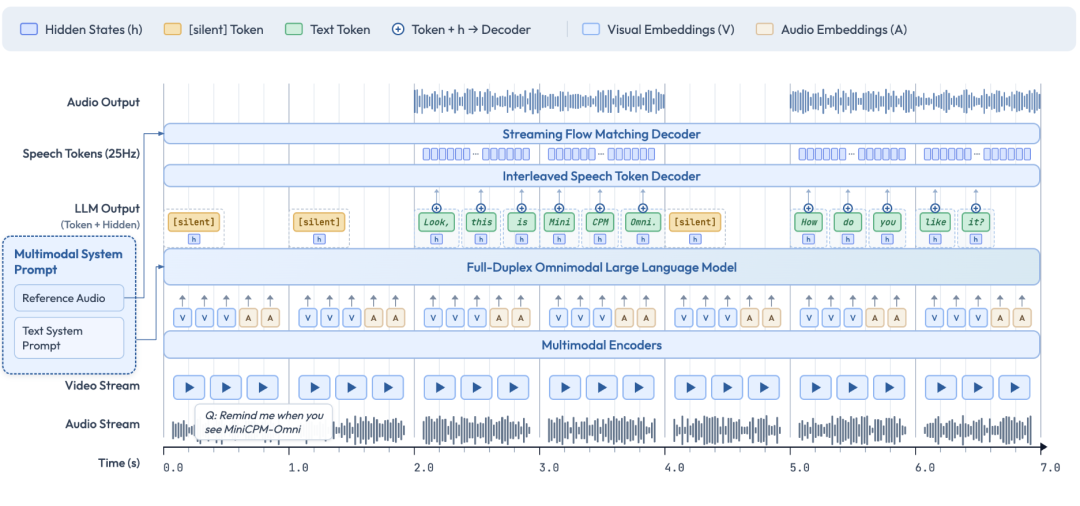Click the Audio Embeddings (A) legend swatch
The height and width of the screenshot is (506, 1080).
[765, 30]
